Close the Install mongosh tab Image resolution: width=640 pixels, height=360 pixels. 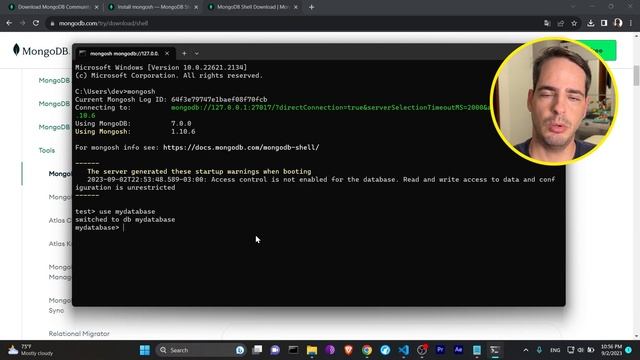pos(196,7)
